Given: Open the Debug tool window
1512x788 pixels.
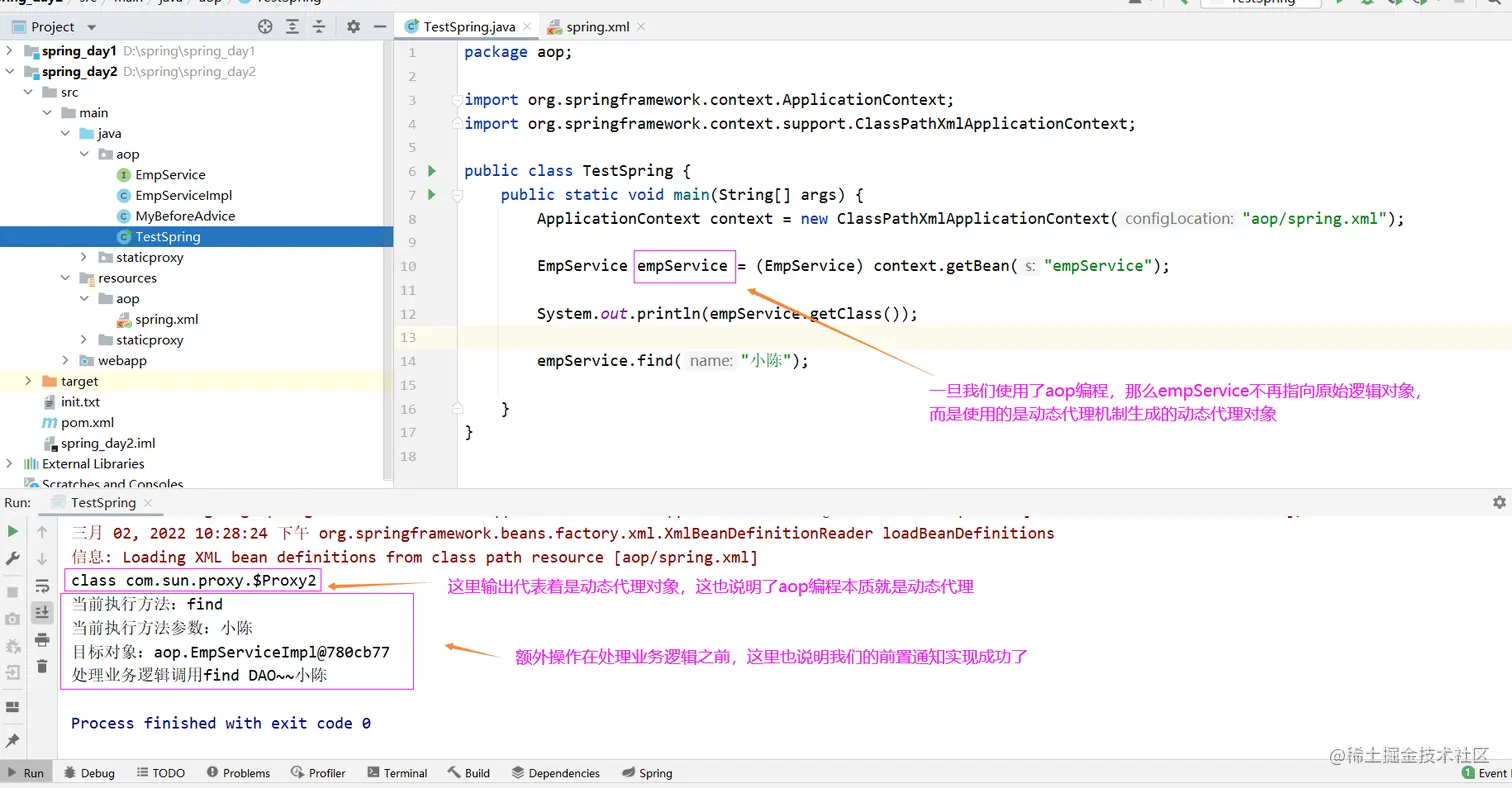Looking at the screenshot, I should click(x=88, y=773).
